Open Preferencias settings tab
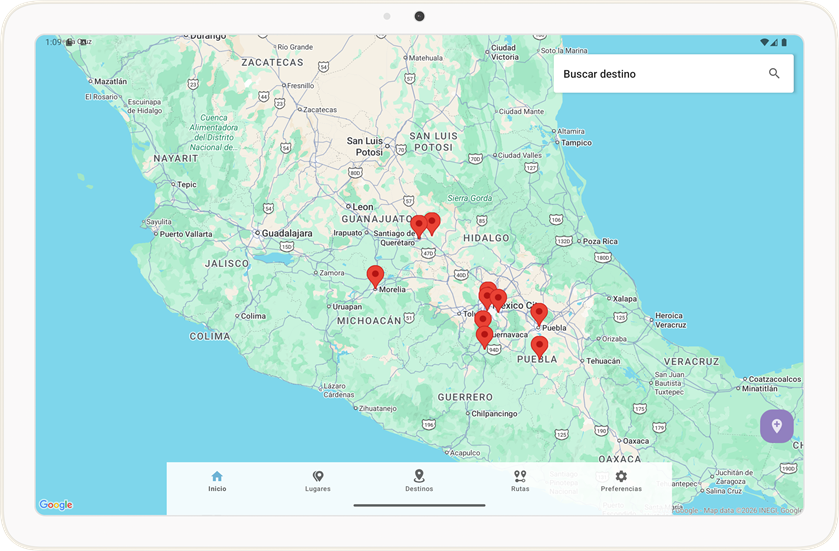The image size is (839, 551). coord(621,481)
